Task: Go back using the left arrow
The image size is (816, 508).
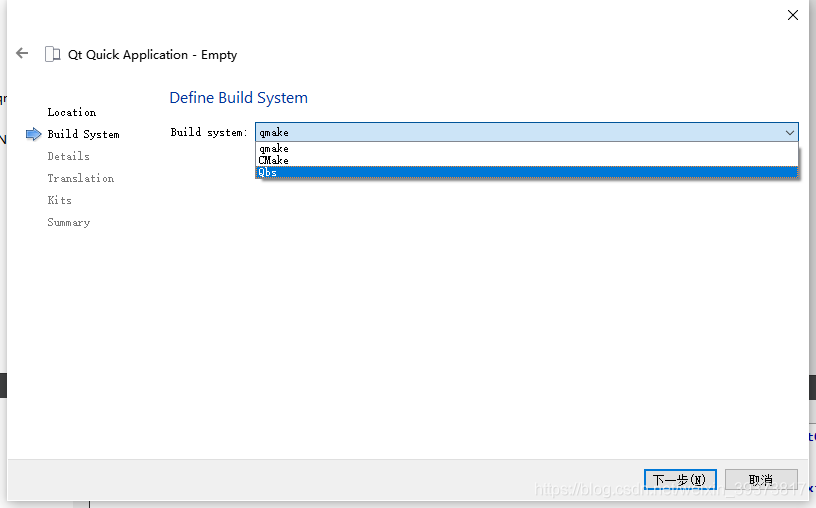Action: [22, 53]
